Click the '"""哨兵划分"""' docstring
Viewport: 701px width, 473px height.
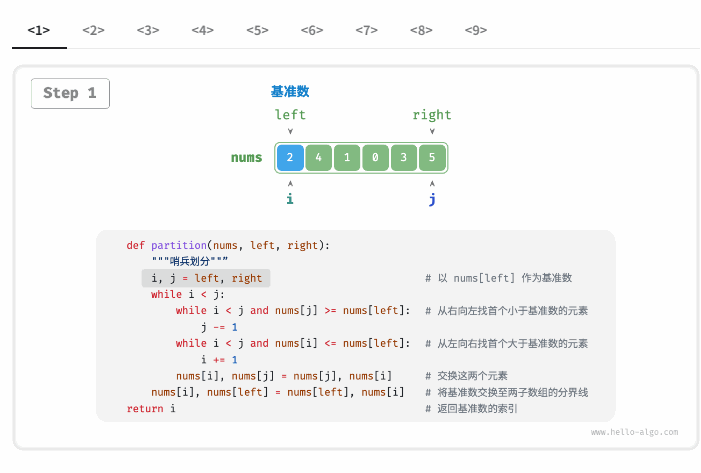pos(190,261)
